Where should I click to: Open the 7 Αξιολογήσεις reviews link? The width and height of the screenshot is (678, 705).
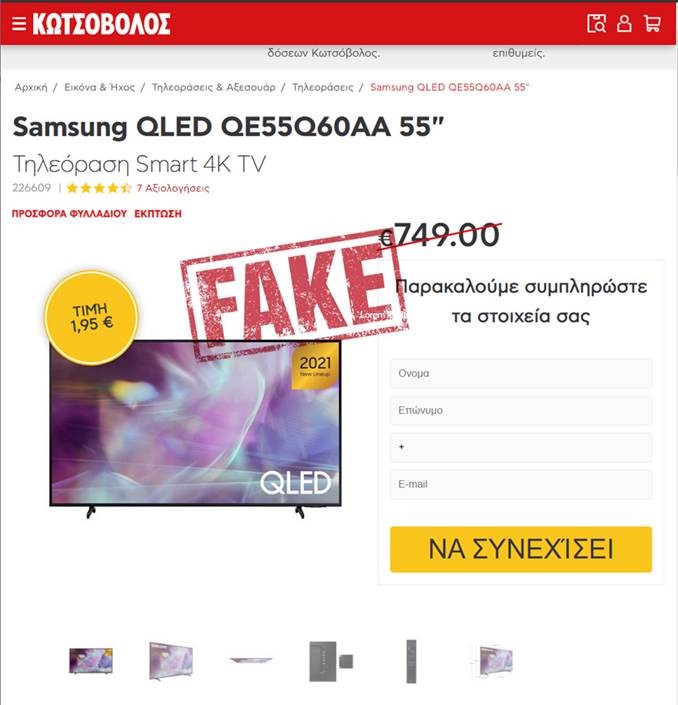tap(173, 188)
